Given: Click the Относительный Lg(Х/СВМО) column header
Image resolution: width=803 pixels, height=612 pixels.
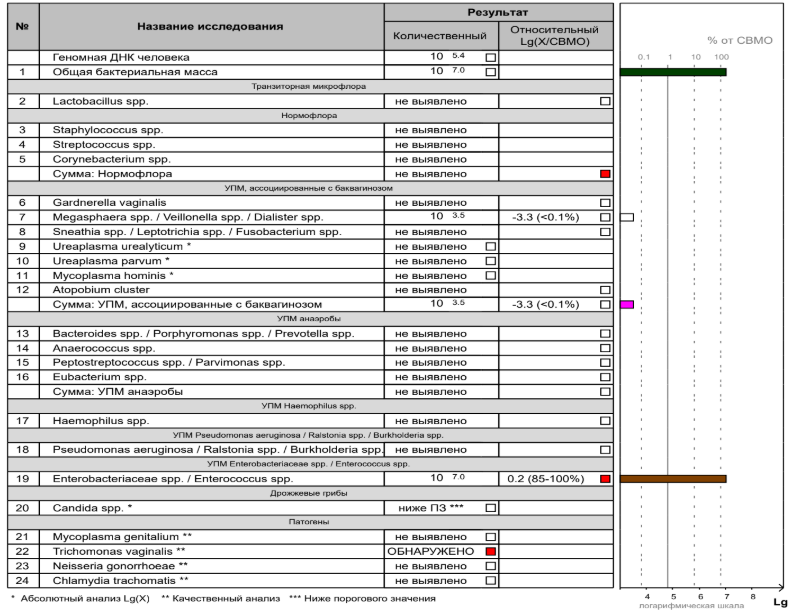Looking at the screenshot, I should coord(555,36).
